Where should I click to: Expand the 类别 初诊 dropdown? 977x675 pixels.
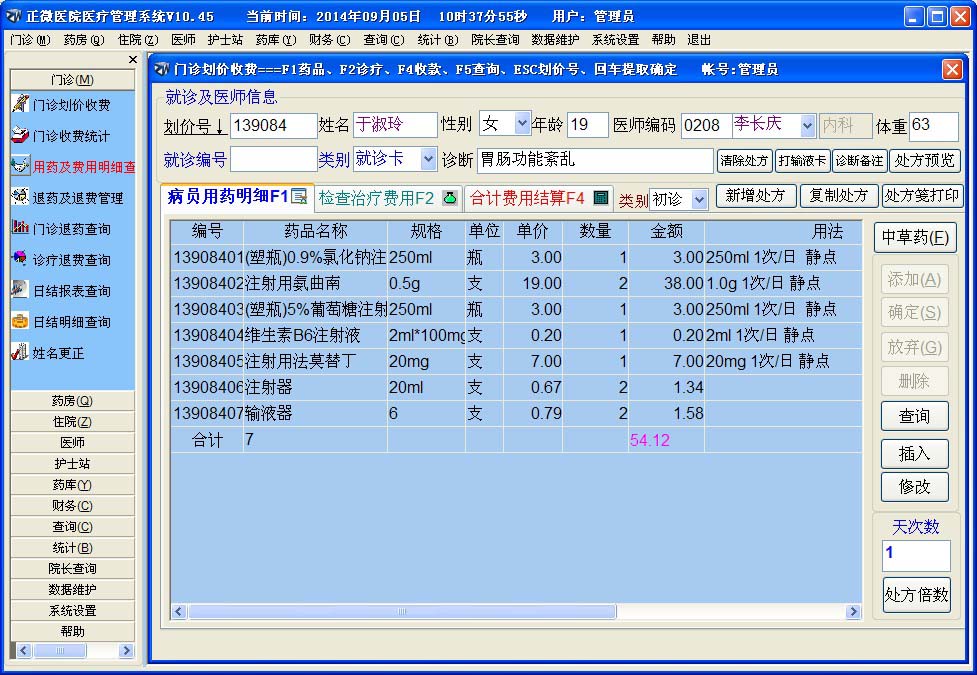pos(700,199)
